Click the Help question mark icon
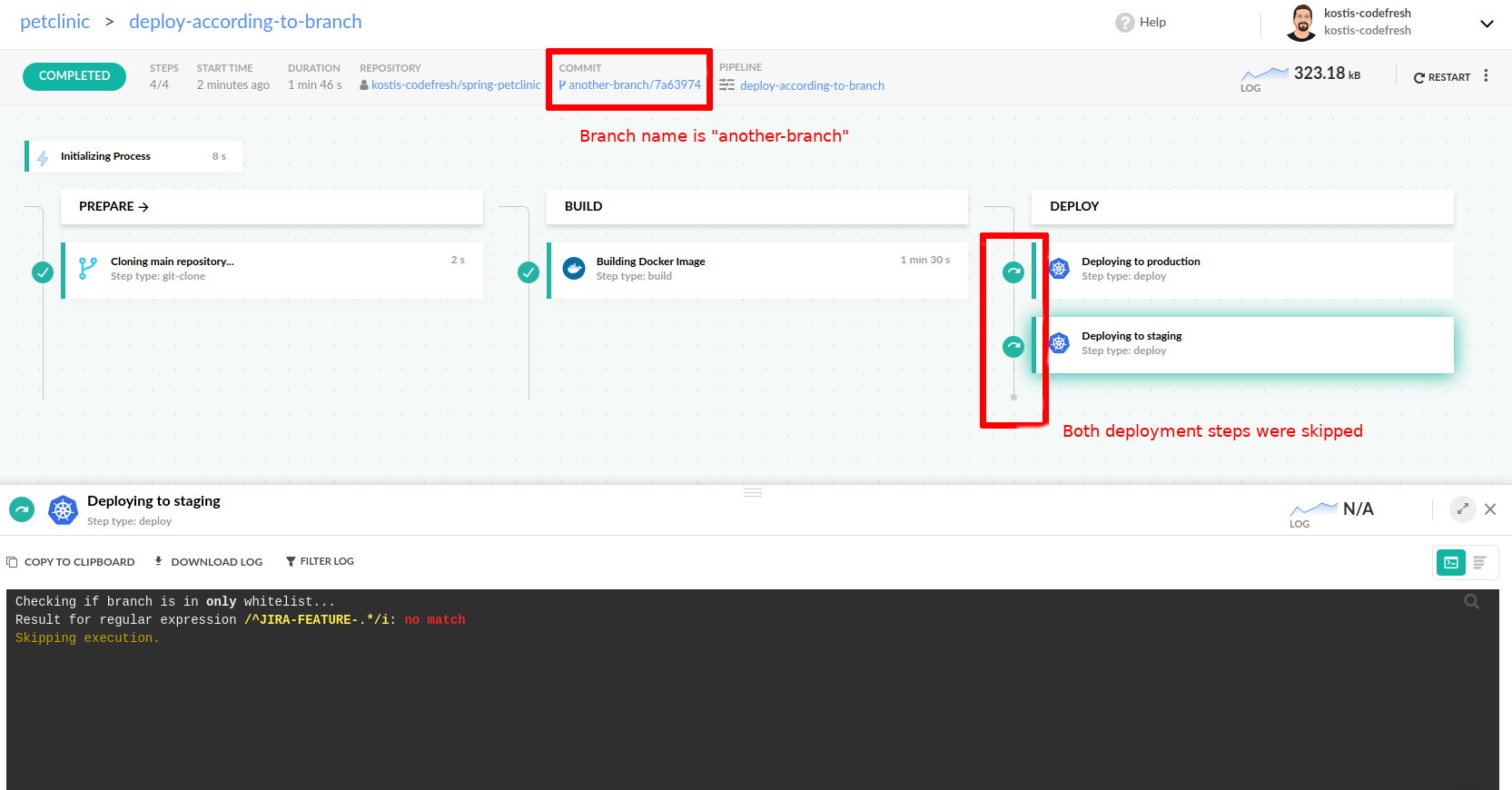The image size is (1512, 790). 1124,23
